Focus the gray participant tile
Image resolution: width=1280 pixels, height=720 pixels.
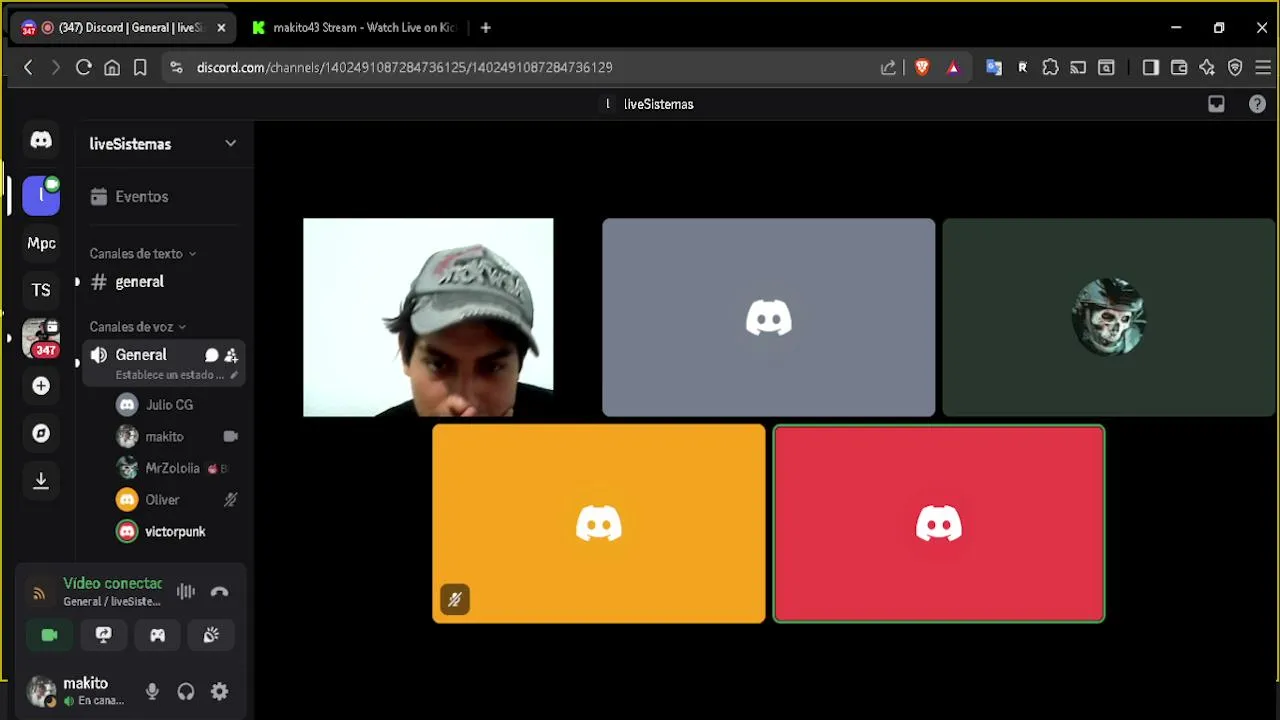tap(769, 317)
